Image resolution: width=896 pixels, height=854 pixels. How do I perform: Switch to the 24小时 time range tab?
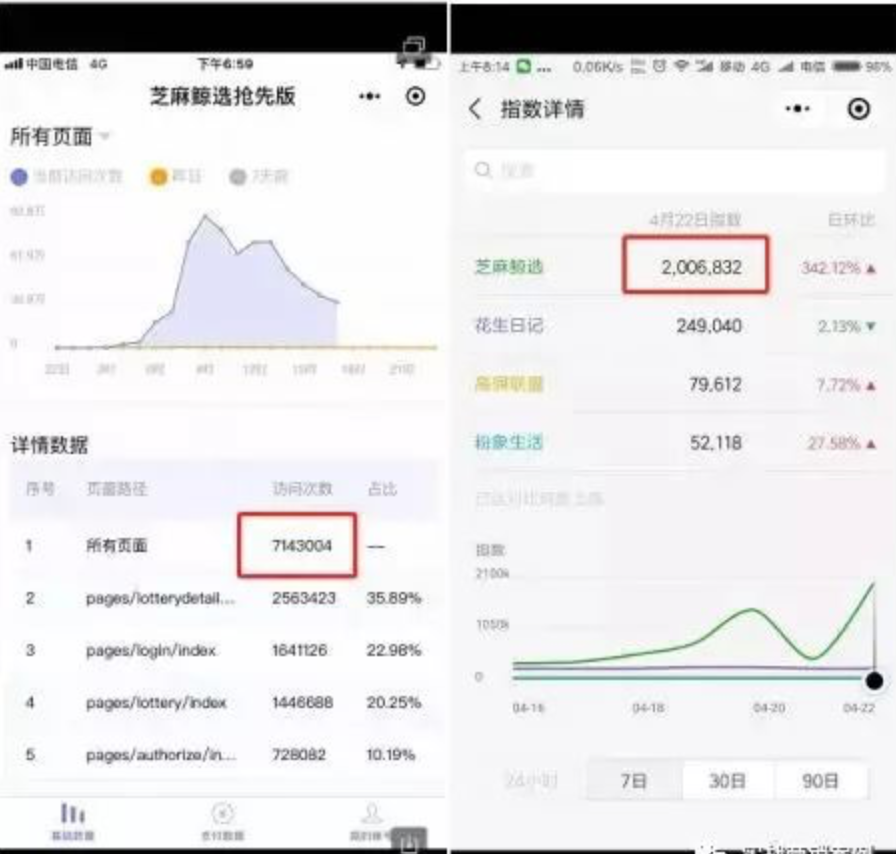point(532,780)
